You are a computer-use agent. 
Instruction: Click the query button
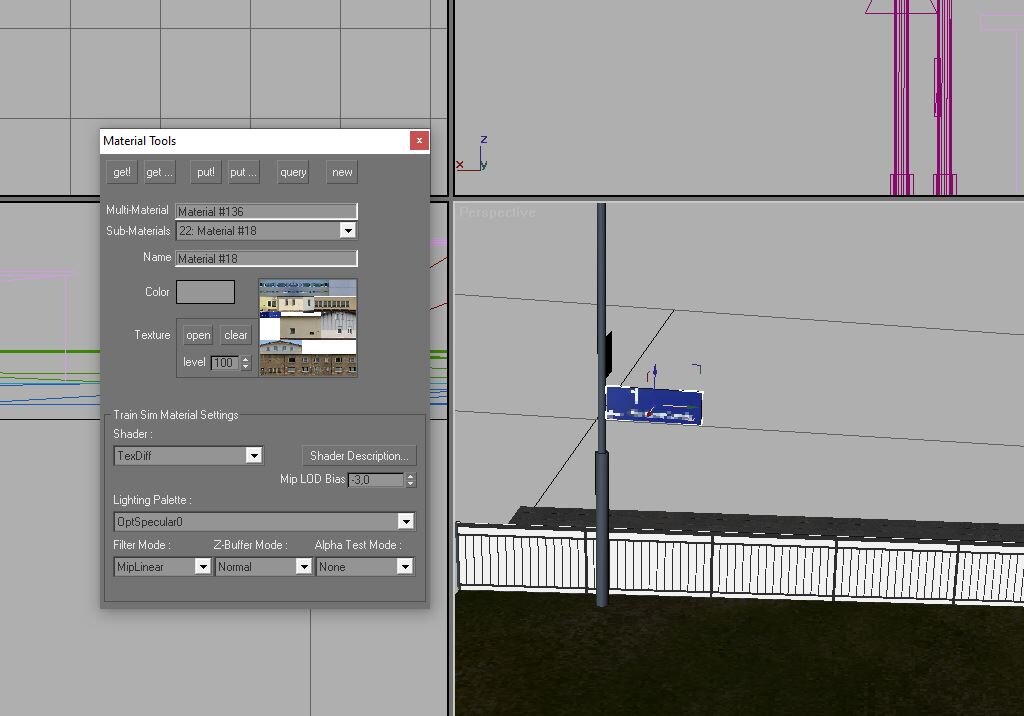pyautogui.click(x=293, y=172)
